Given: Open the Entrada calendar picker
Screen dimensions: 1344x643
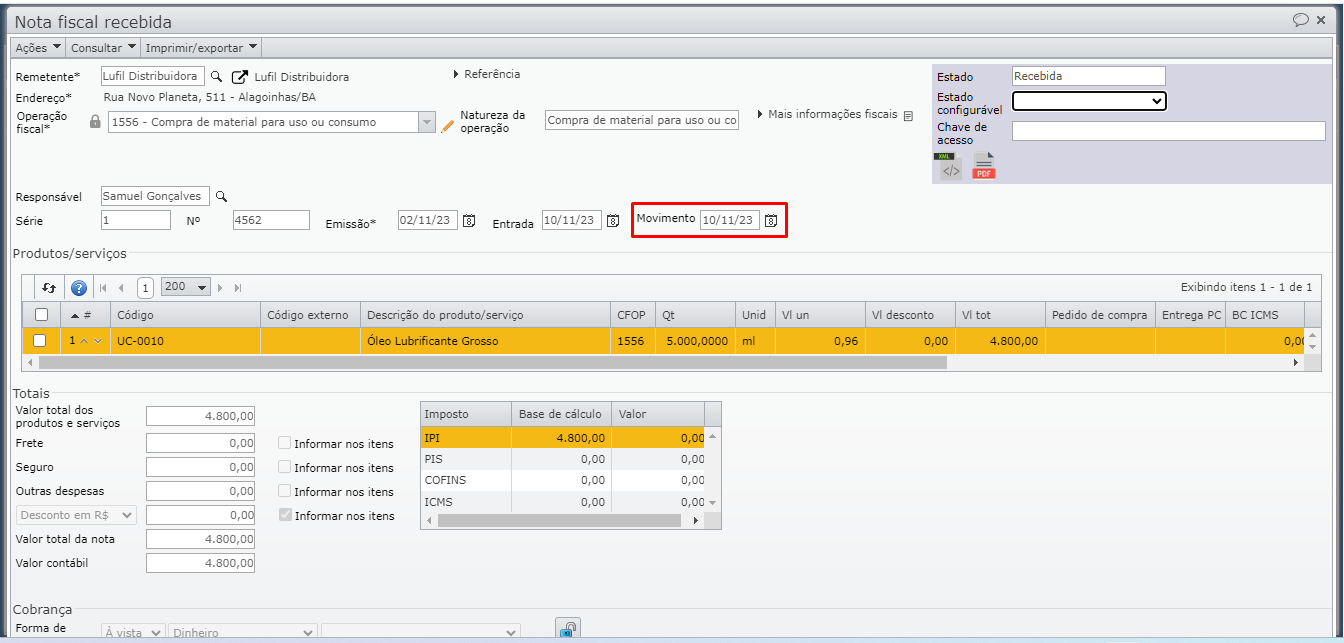Looking at the screenshot, I should pos(613,221).
